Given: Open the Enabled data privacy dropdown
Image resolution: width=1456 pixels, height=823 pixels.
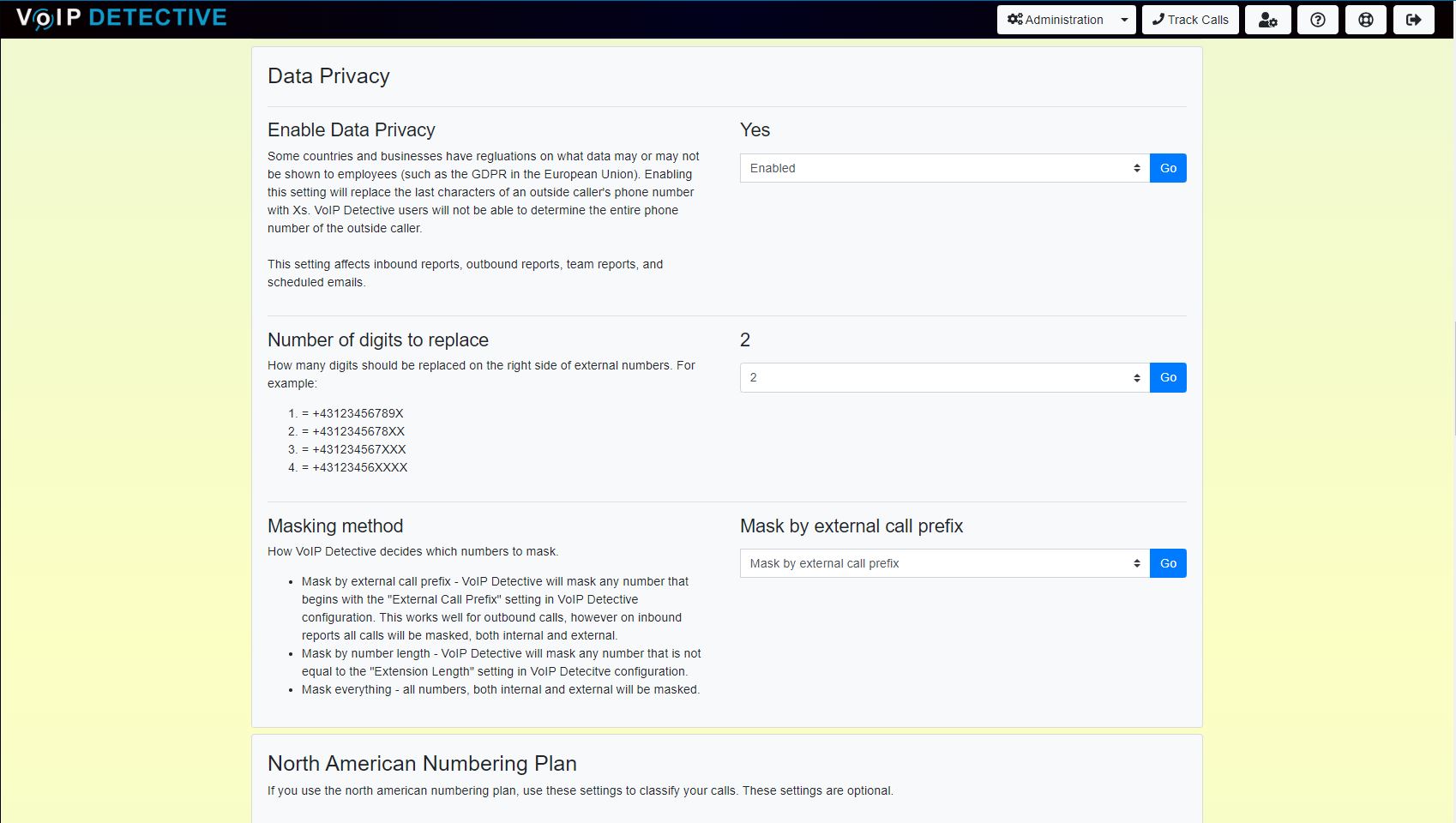Looking at the screenshot, I should point(944,168).
